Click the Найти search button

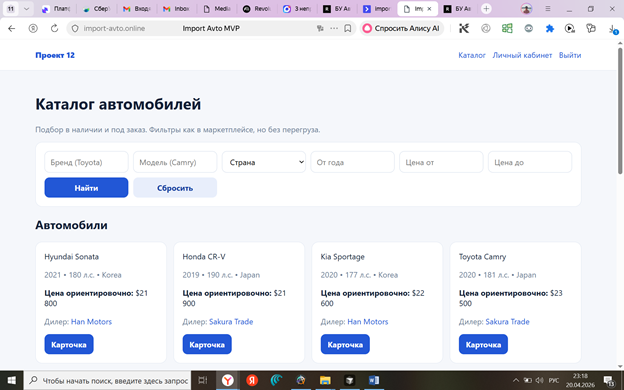pos(86,187)
